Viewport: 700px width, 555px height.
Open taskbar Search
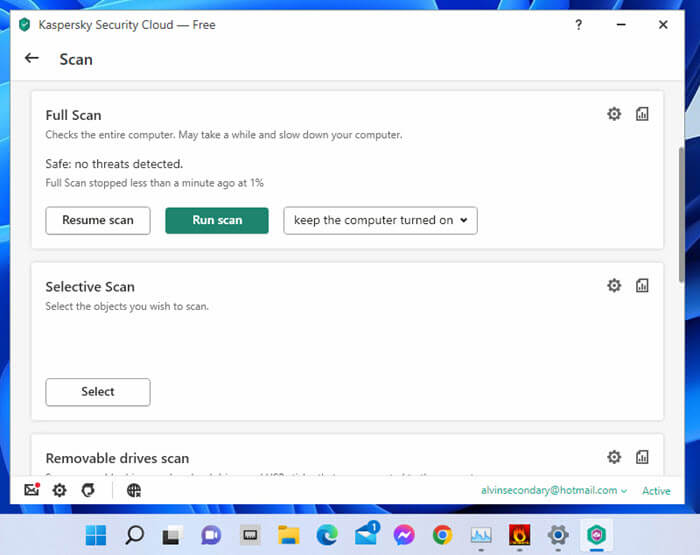(x=134, y=535)
